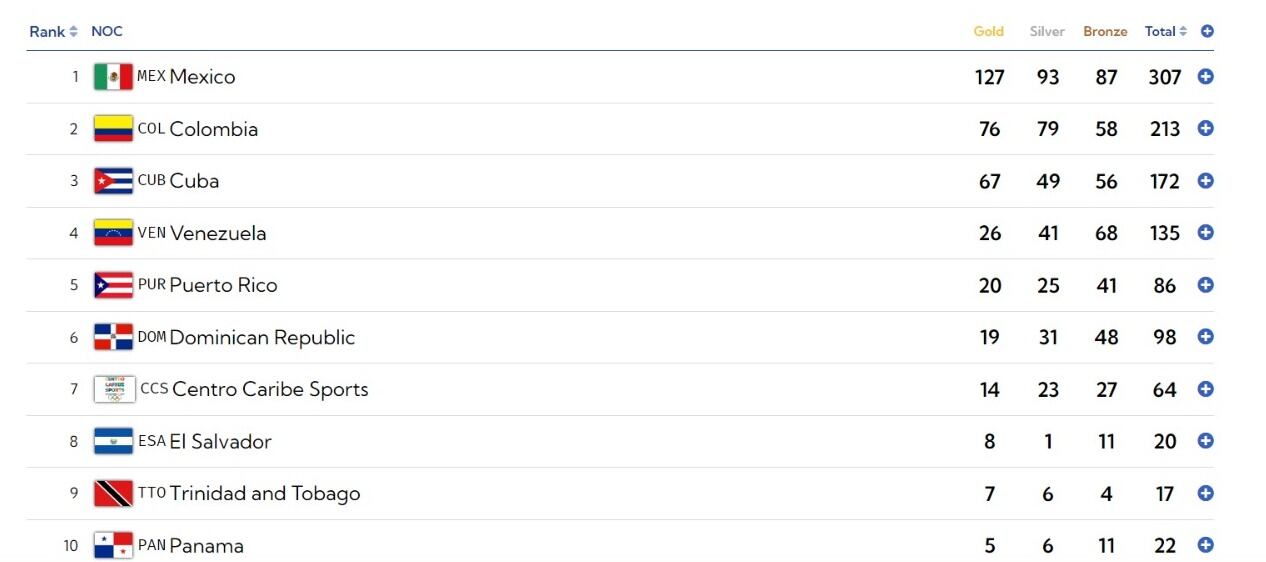
Task: Click the Silver column header
Action: coord(1047,31)
